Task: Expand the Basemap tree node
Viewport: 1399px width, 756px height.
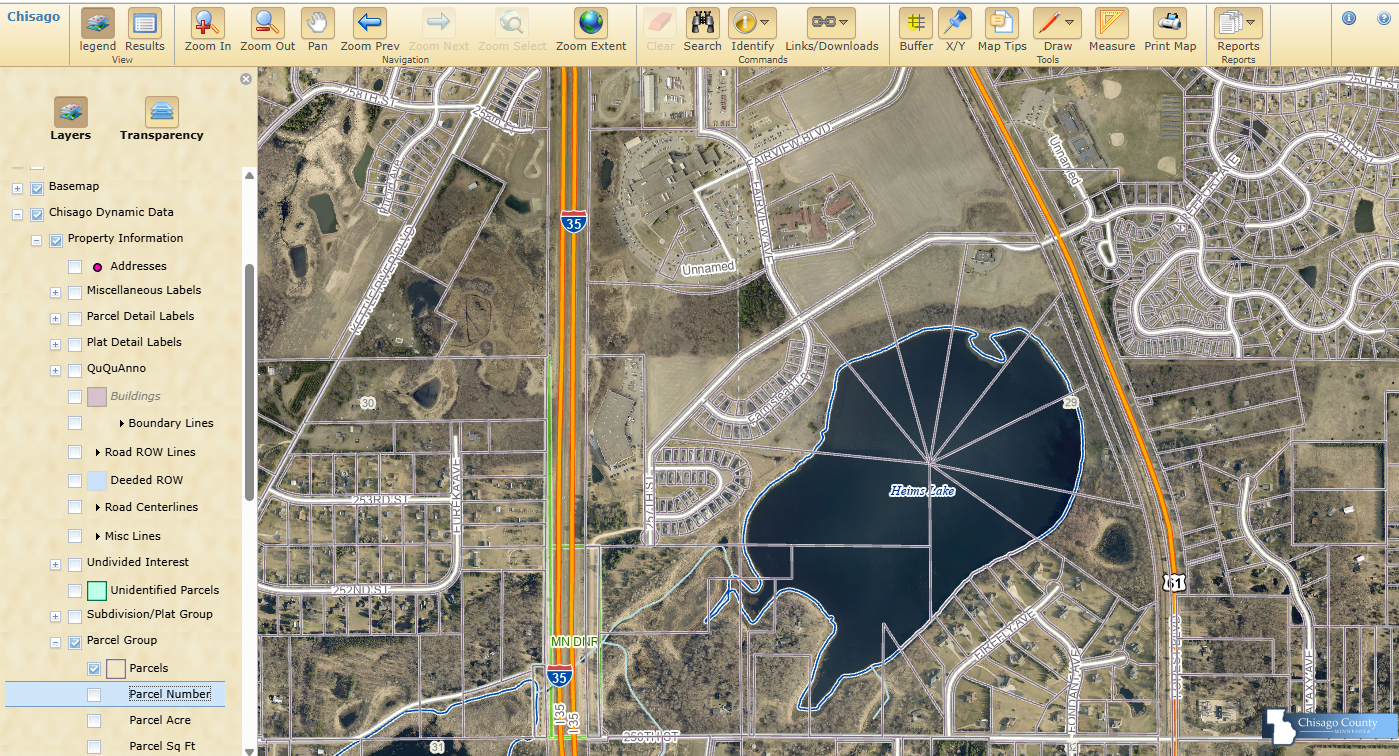Action: [x=17, y=188]
